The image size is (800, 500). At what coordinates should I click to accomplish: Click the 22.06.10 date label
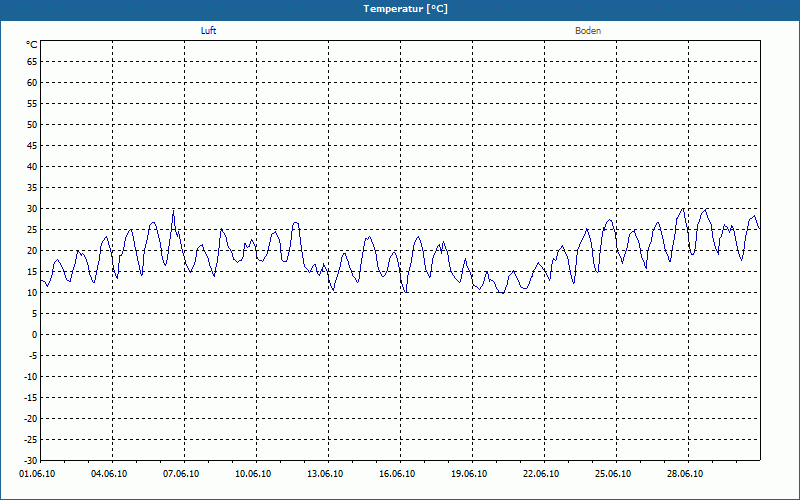tap(541, 474)
